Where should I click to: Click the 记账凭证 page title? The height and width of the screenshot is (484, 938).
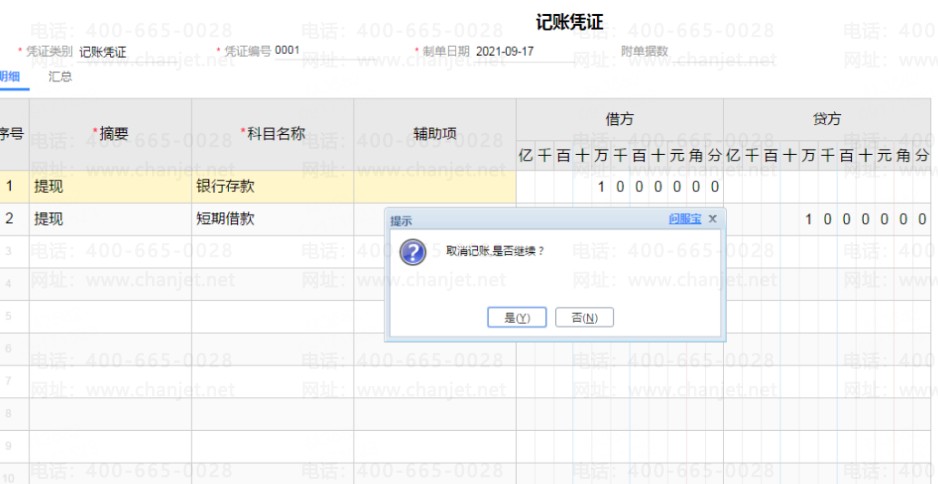point(570,23)
